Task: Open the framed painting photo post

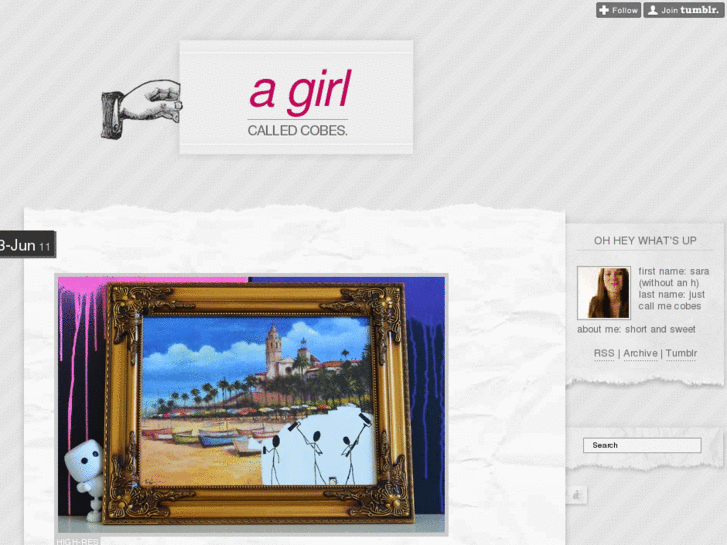Action: click(251, 404)
